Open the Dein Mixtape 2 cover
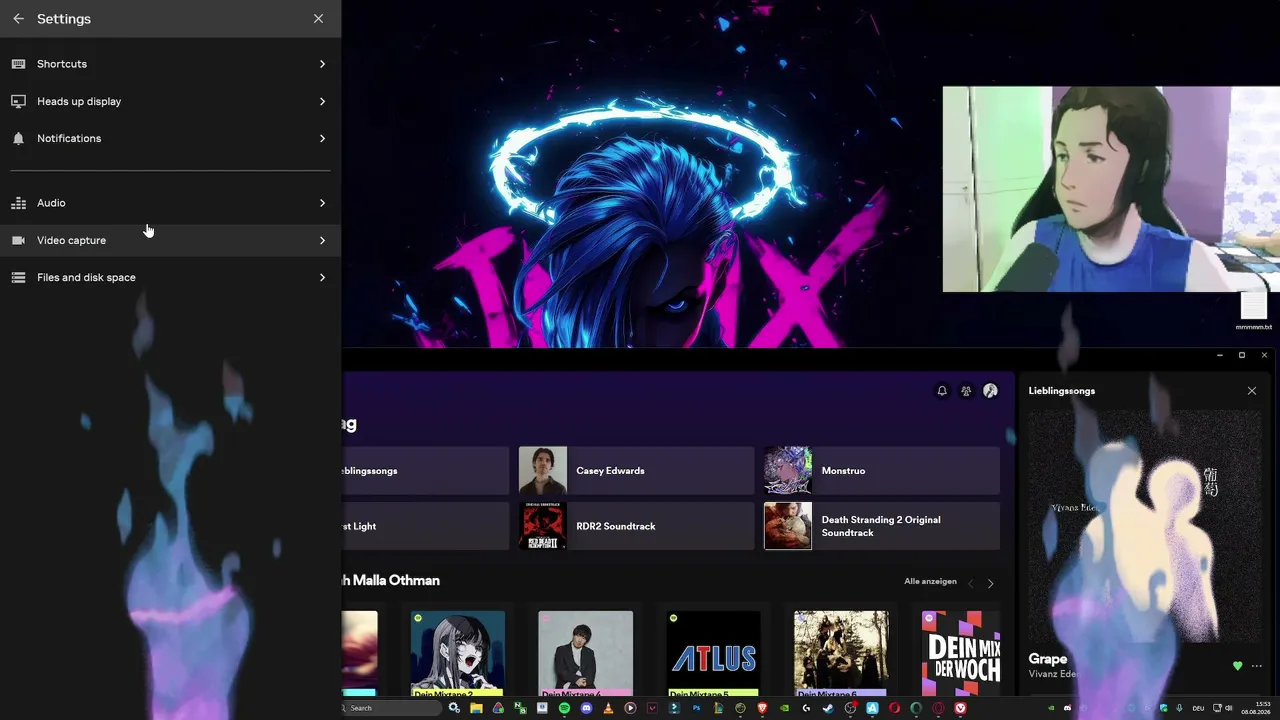The image size is (1280, 720). [x=458, y=654]
